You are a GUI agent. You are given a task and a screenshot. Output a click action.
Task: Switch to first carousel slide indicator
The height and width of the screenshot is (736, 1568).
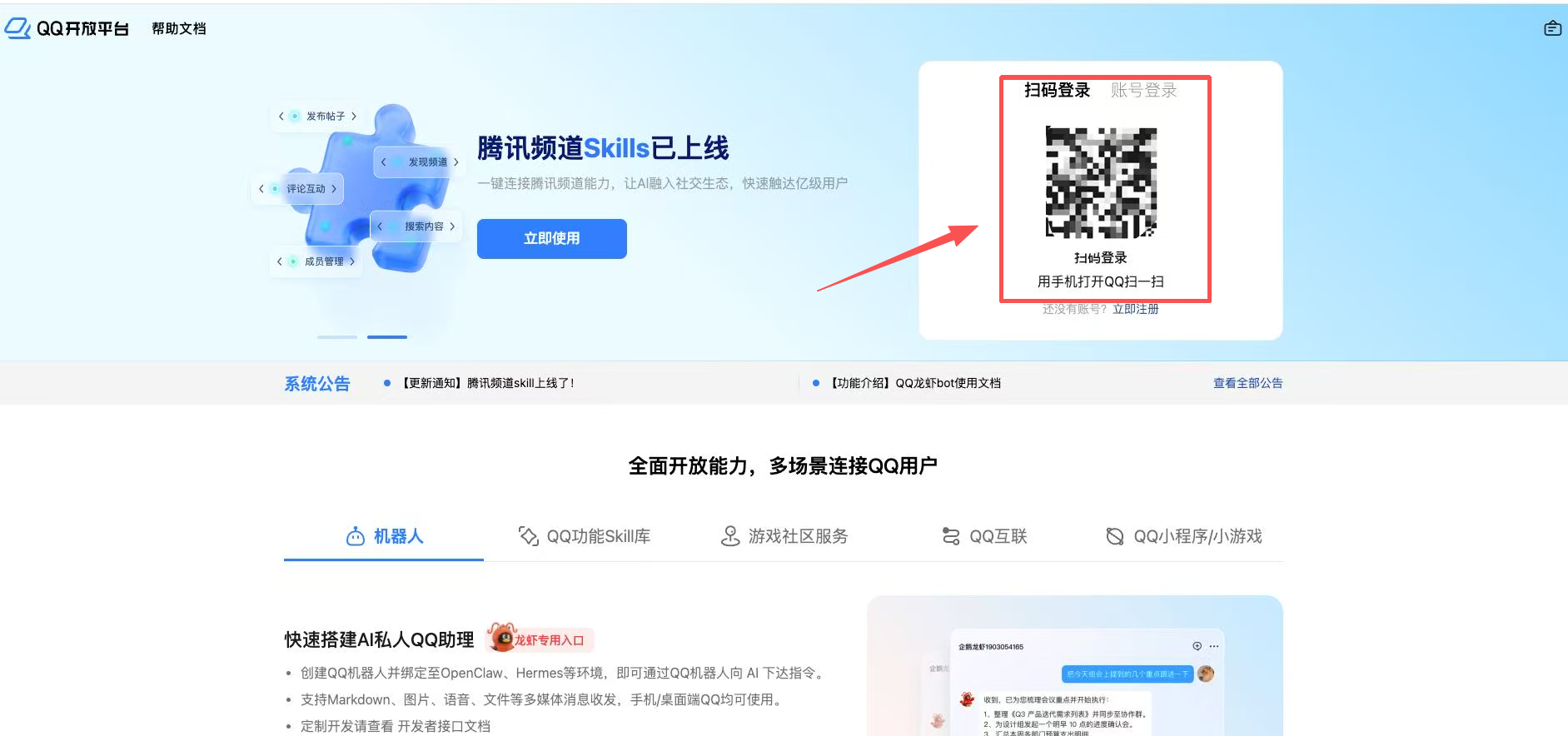click(x=337, y=337)
